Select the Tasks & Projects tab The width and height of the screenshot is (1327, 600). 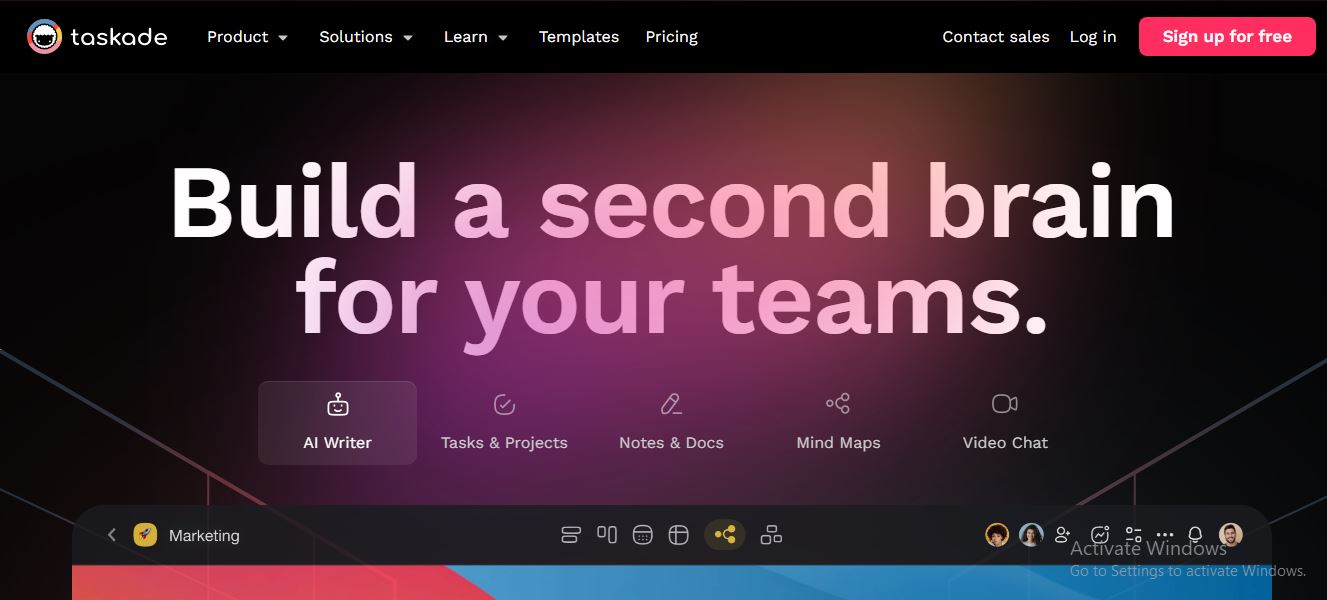[504, 423]
